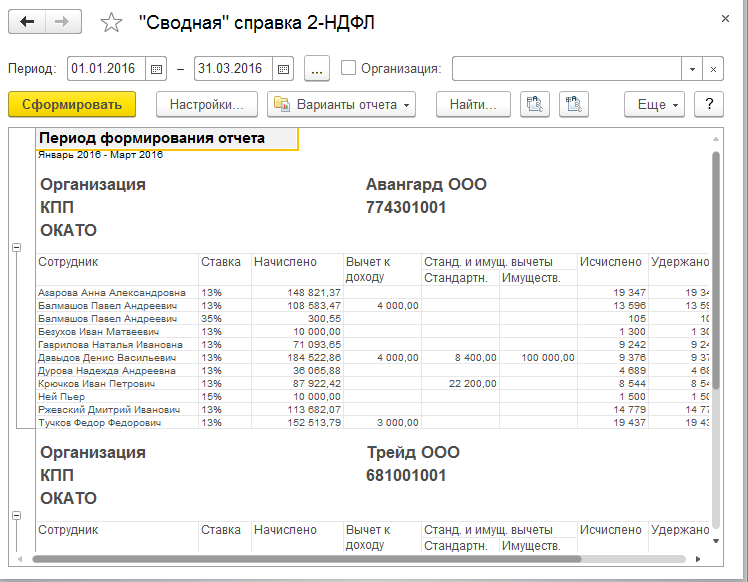The image size is (748, 582).
Task: Add report to favorites with star icon
Action: coord(112,23)
